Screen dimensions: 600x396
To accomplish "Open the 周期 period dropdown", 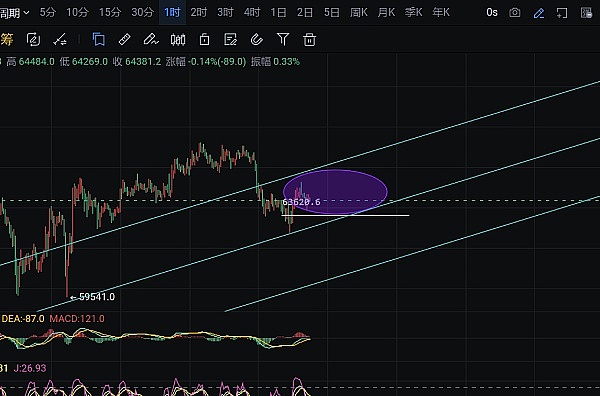I will (x=15, y=13).
